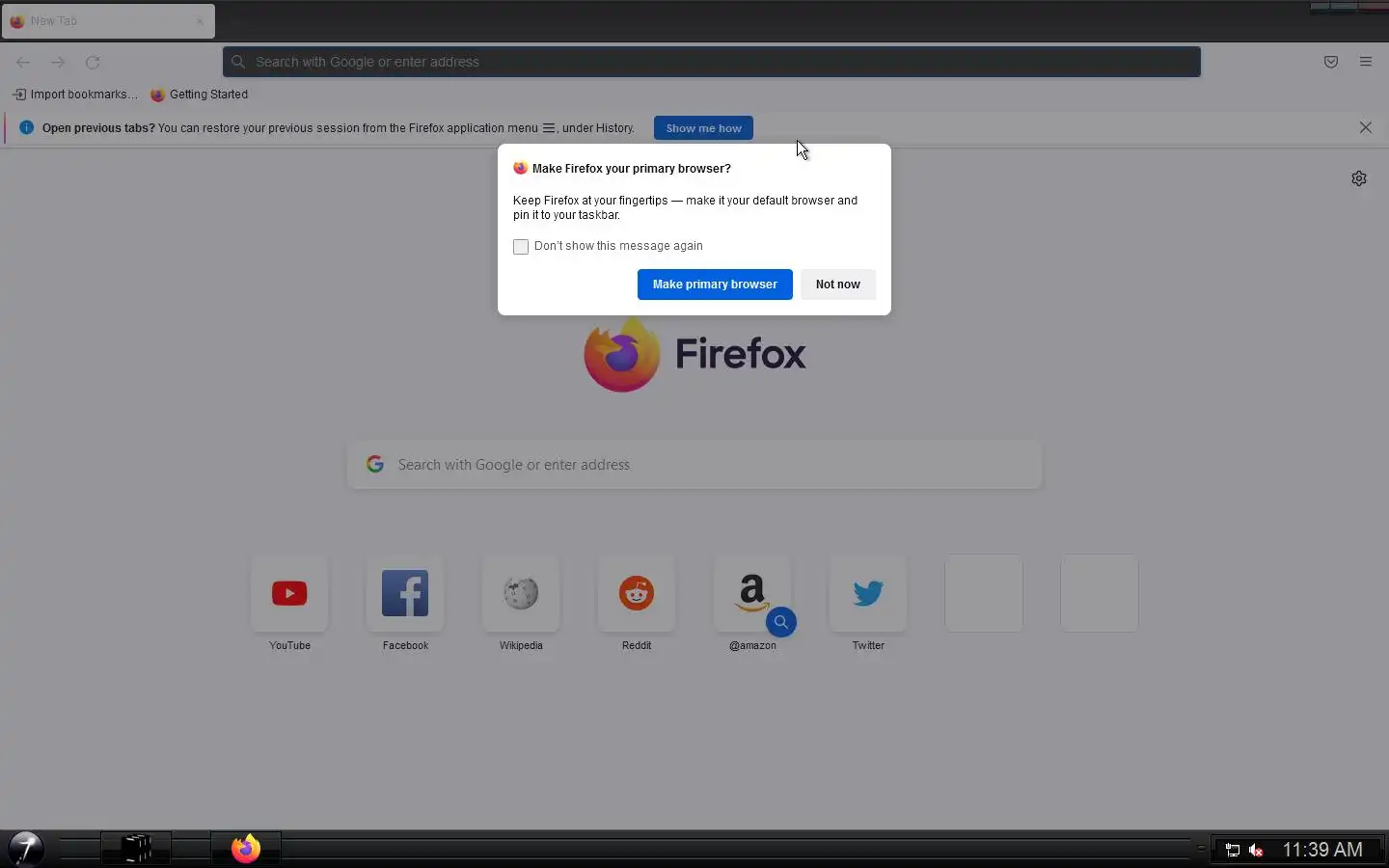This screenshot has height=868, width=1389.
Task: Reload the current page
Action: [x=93, y=62]
